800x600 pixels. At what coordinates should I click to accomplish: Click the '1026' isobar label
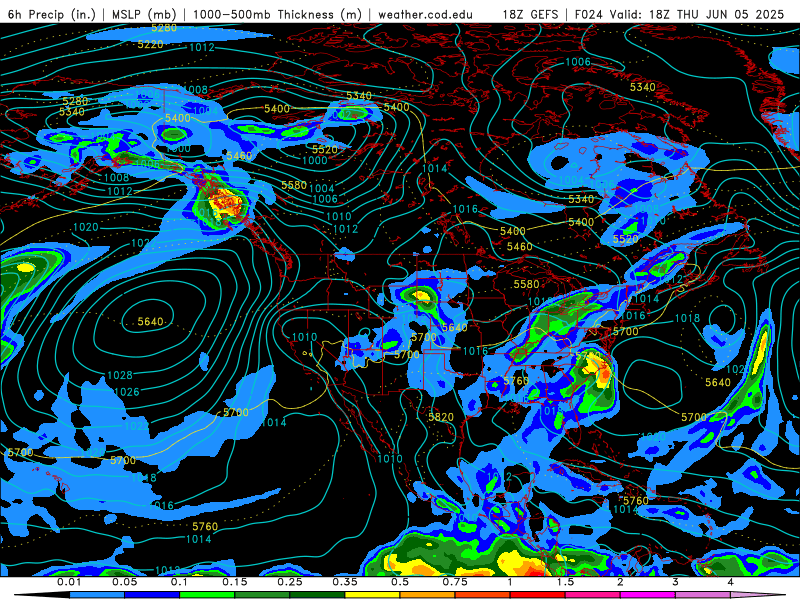point(127,392)
